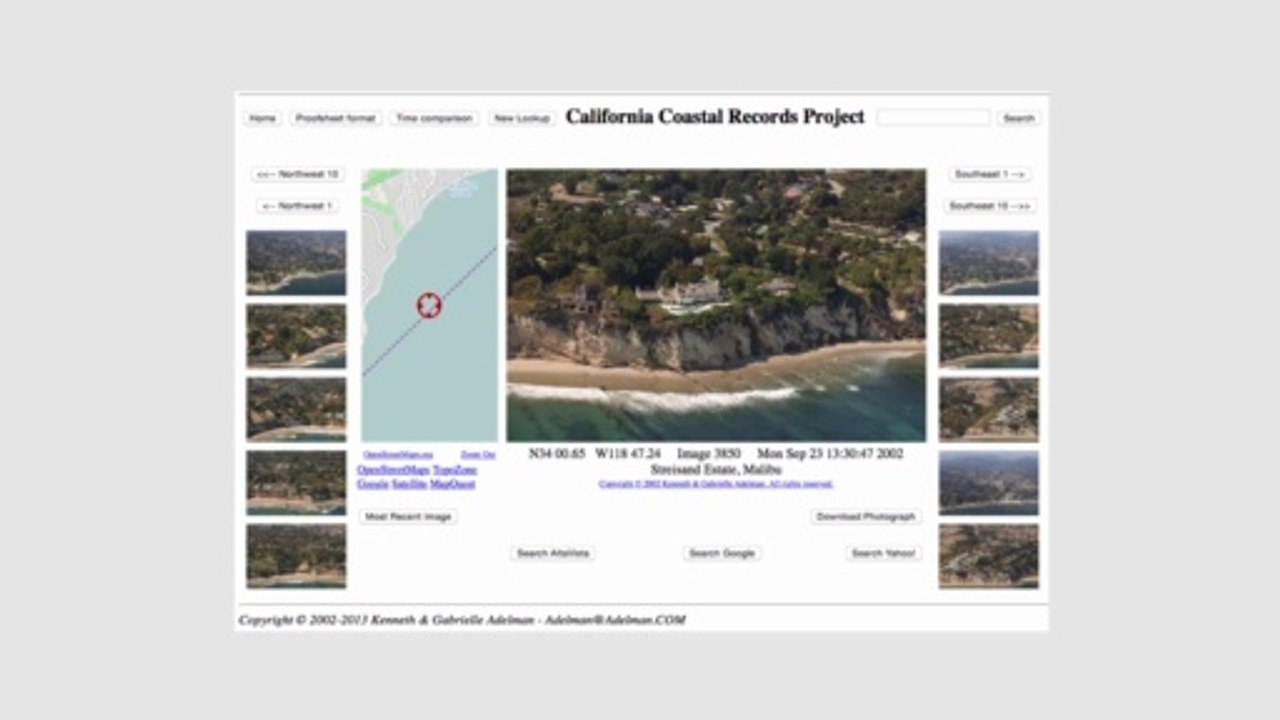This screenshot has width=1280, height=720.
Task: Click the caption Streisand Estate, Malibu
Action: (716, 469)
